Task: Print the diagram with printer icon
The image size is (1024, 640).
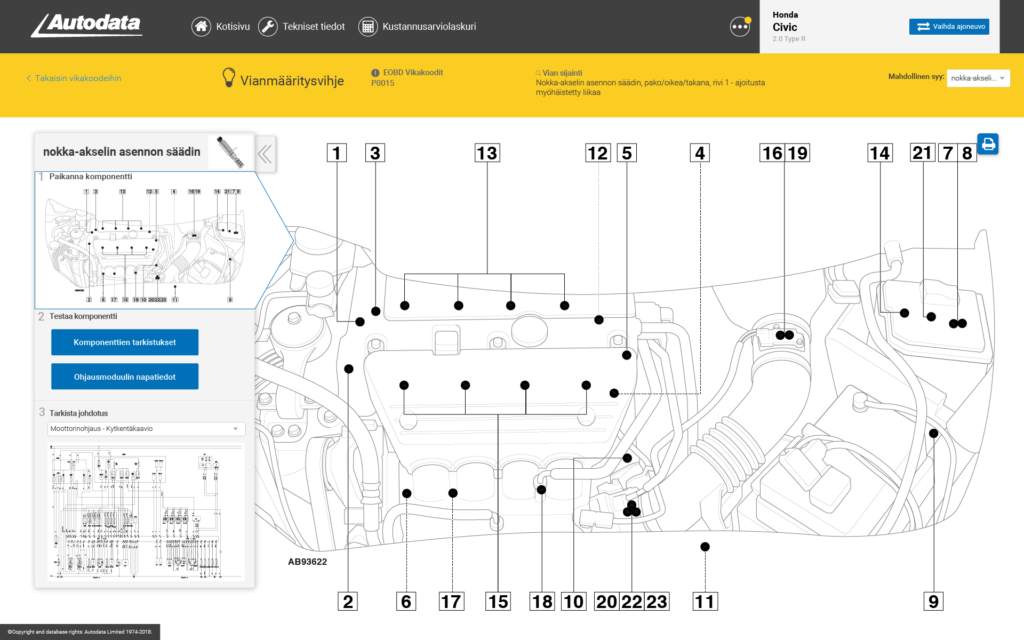Action: (988, 144)
